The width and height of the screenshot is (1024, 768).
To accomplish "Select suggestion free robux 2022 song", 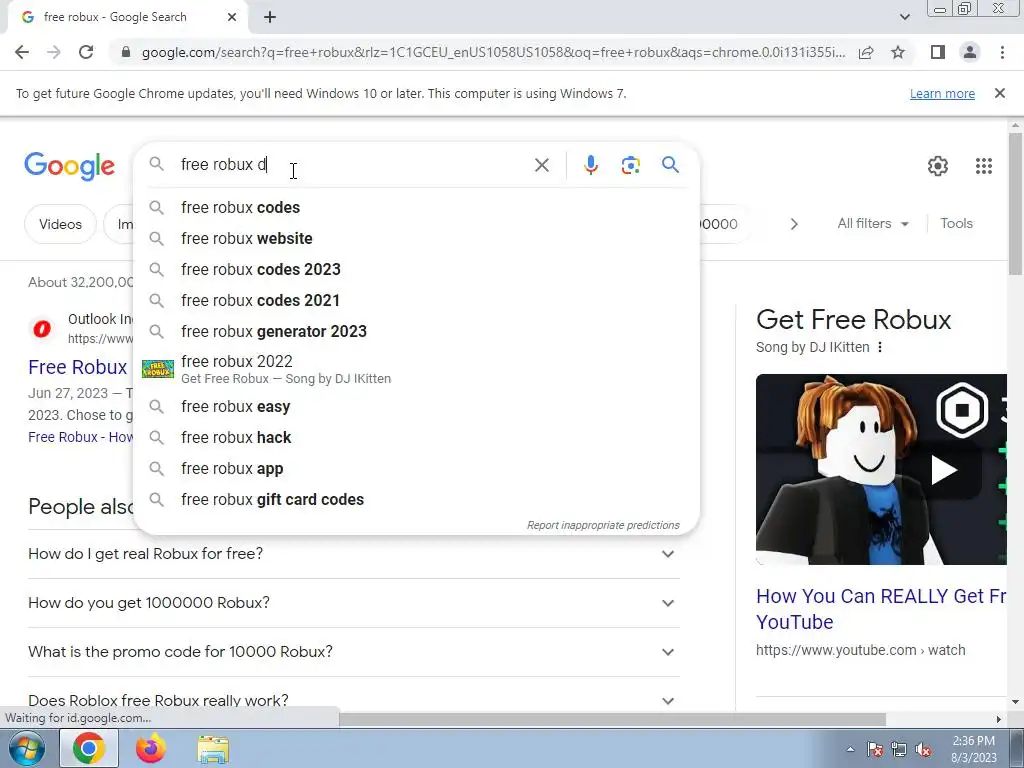I will click(x=416, y=369).
